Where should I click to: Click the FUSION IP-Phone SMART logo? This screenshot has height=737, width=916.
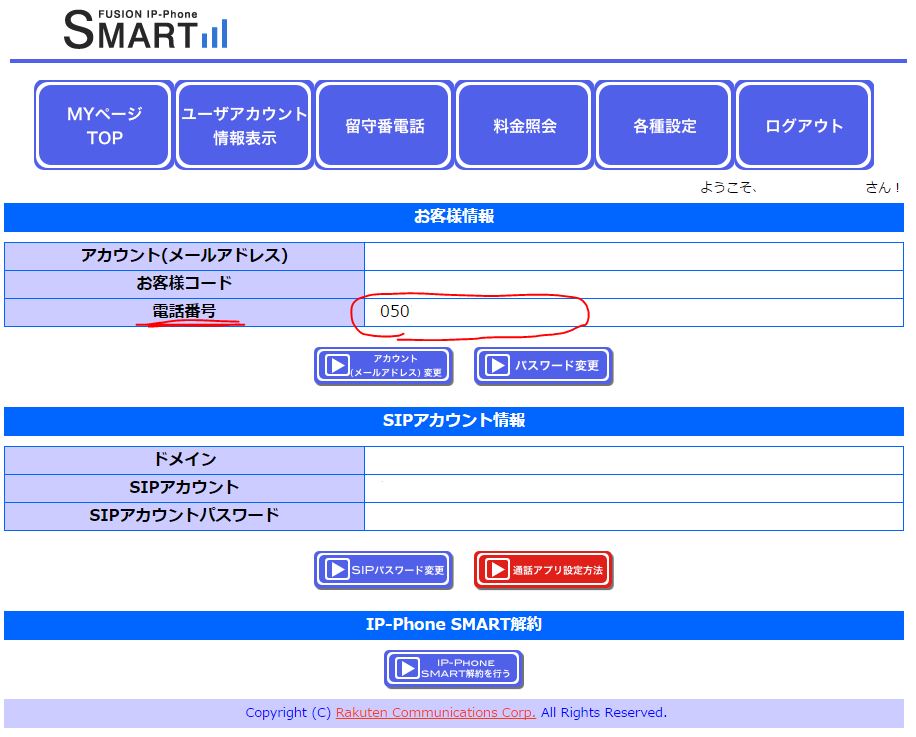tap(146, 29)
